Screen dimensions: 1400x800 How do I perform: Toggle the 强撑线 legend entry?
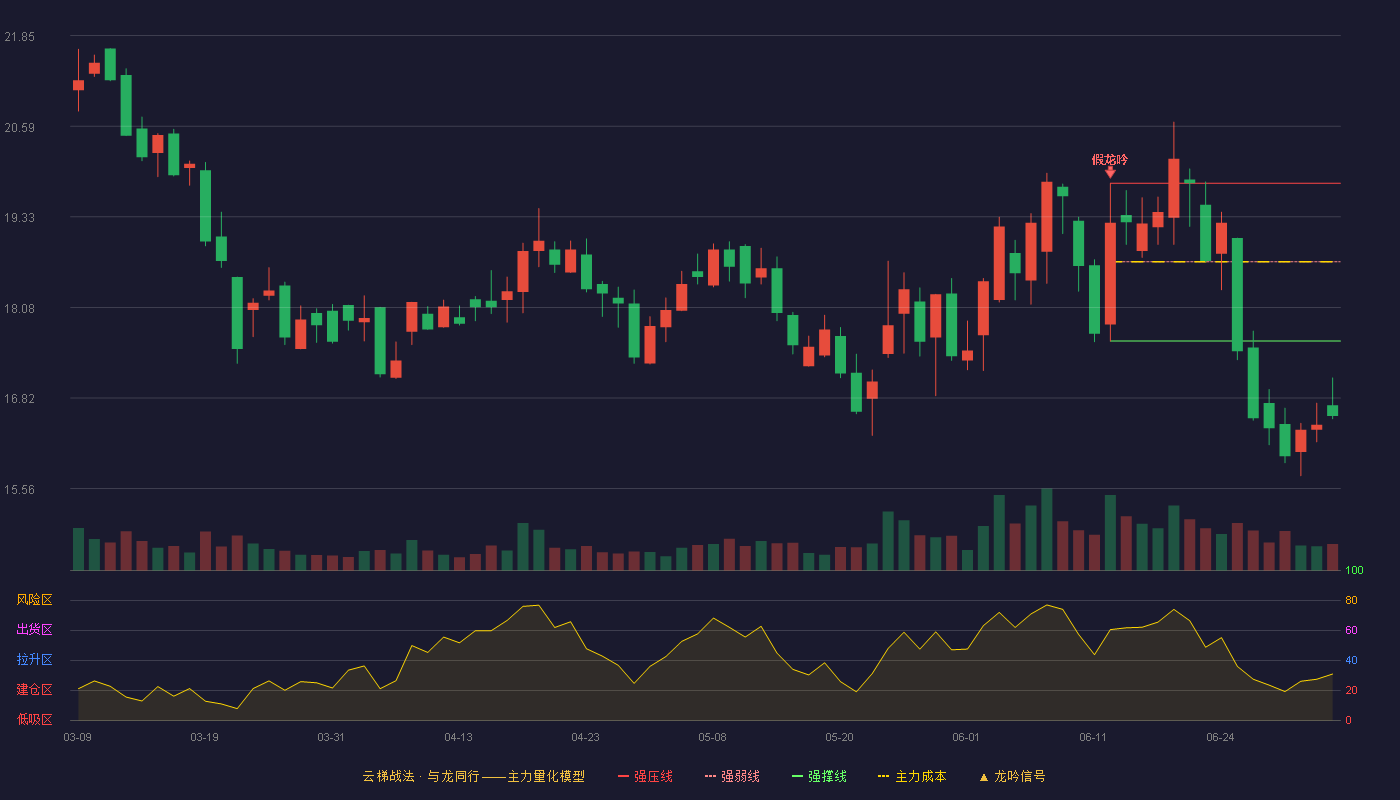click(x=819, y=776)
